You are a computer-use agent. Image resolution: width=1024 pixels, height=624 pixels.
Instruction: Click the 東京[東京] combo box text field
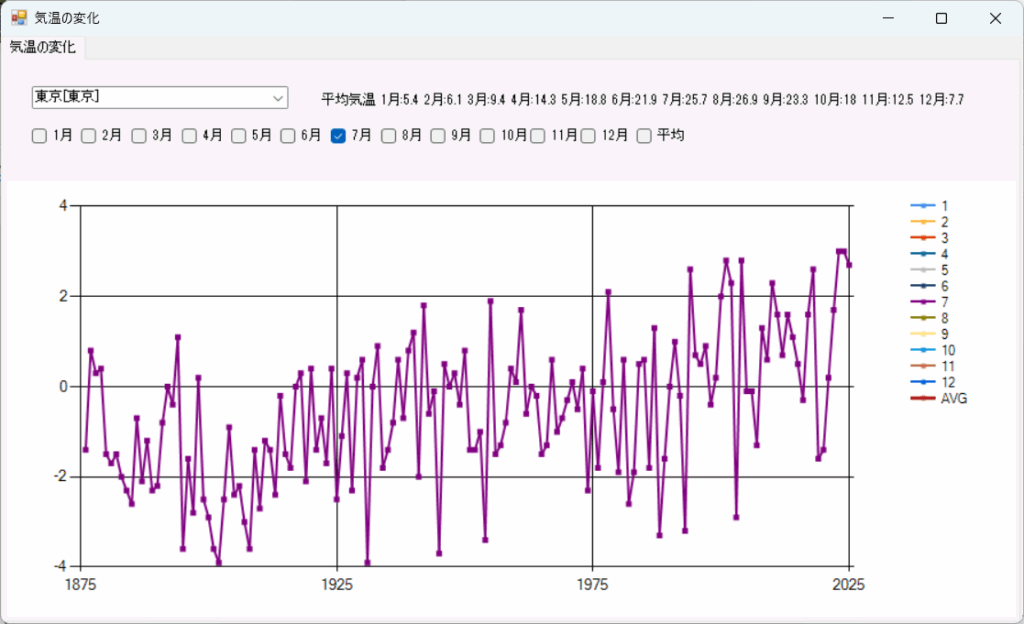(x=148, y=98)
